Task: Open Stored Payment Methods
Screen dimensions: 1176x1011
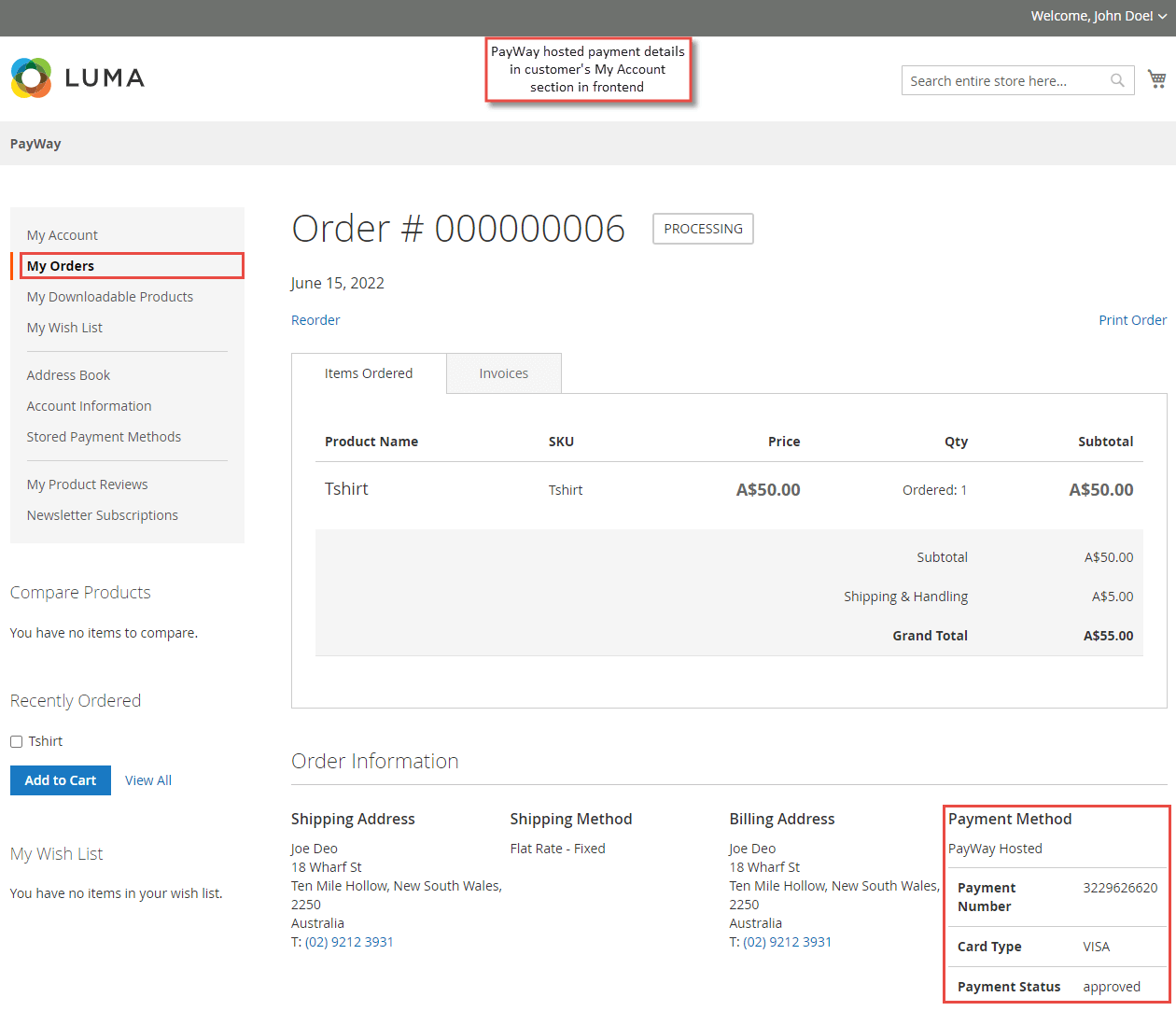Action: (104, 437)
